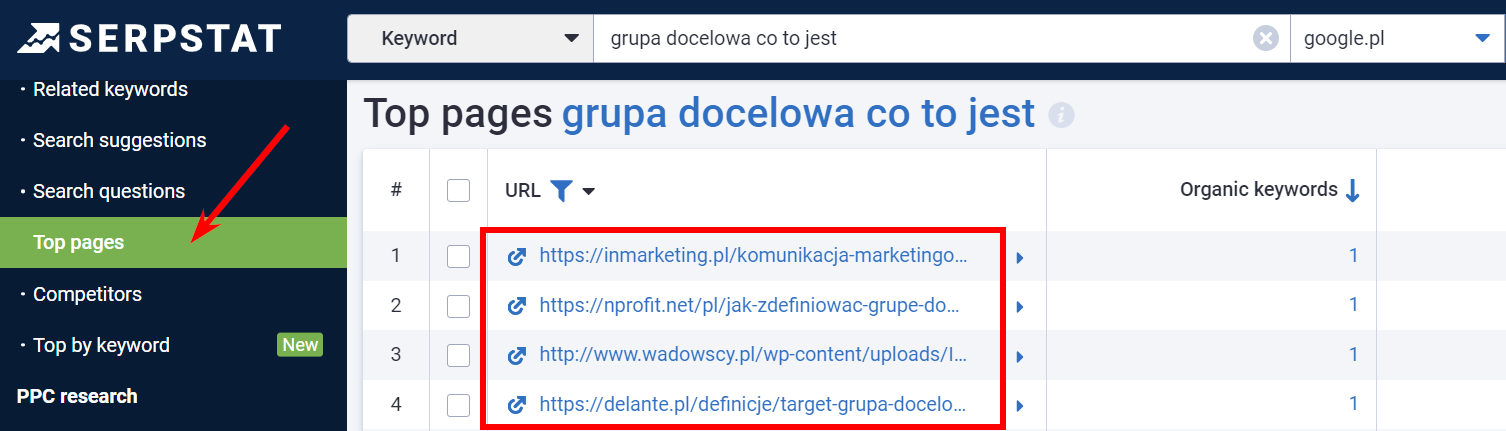Click the Serpstat logo
This screenshot has height=431, width=1506.
click(149, 38)
